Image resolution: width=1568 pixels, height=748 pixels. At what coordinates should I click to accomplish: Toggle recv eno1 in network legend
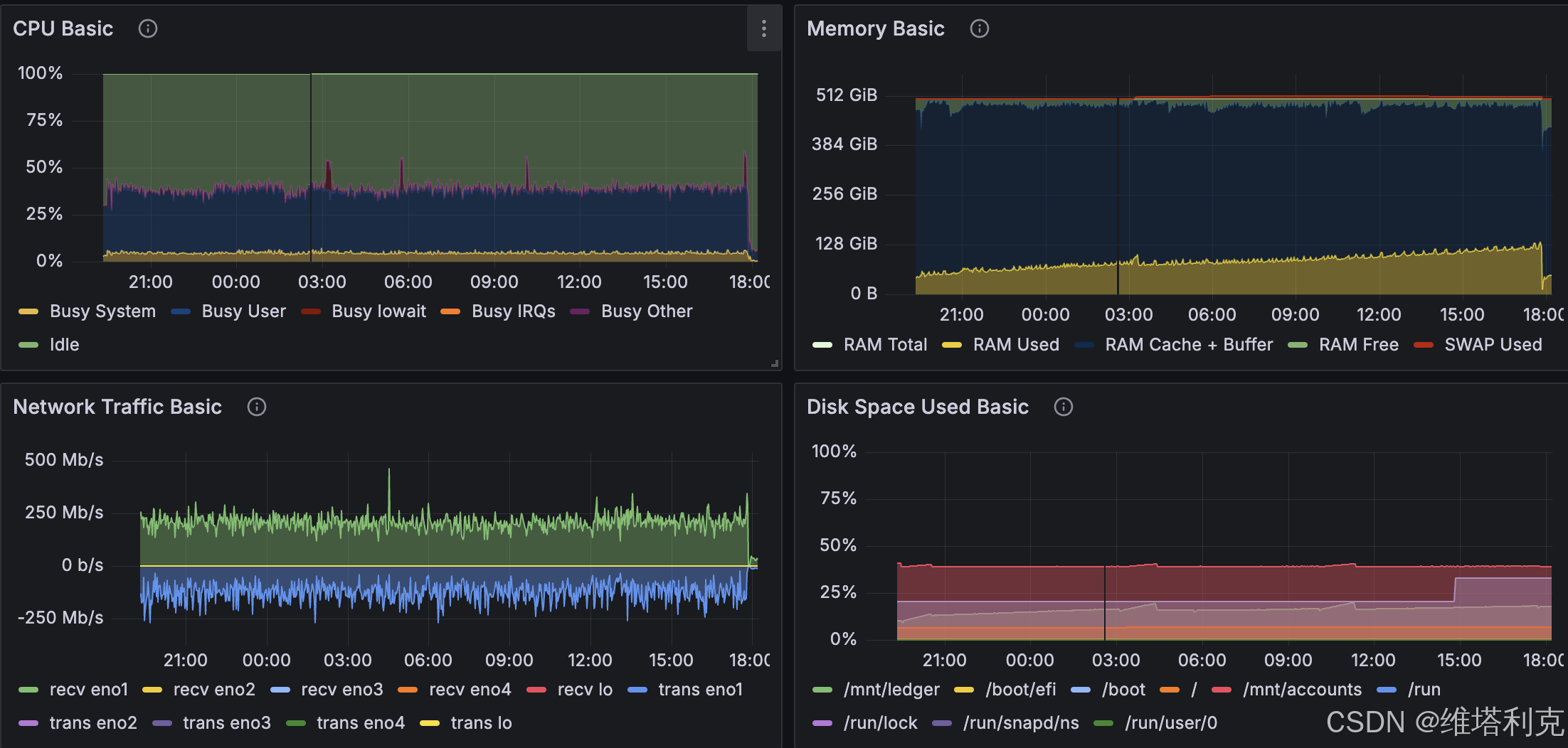(x=88, y=690)
